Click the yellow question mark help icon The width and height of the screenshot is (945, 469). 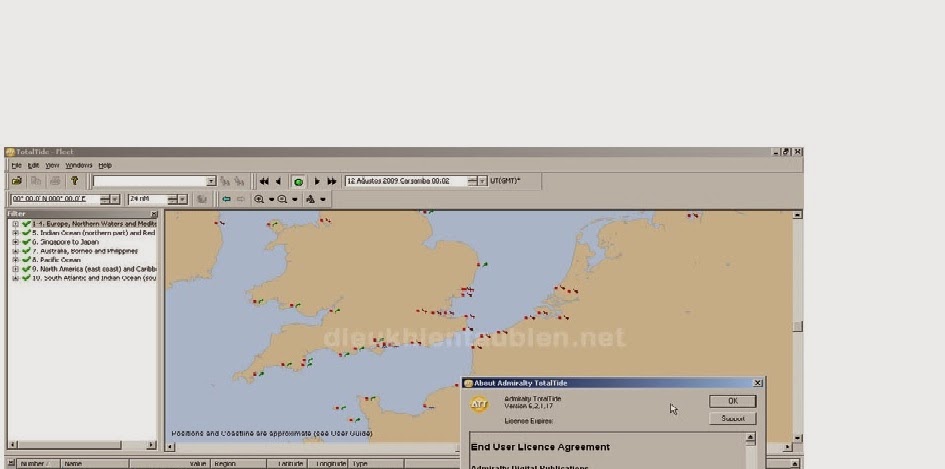coord(75,181)
